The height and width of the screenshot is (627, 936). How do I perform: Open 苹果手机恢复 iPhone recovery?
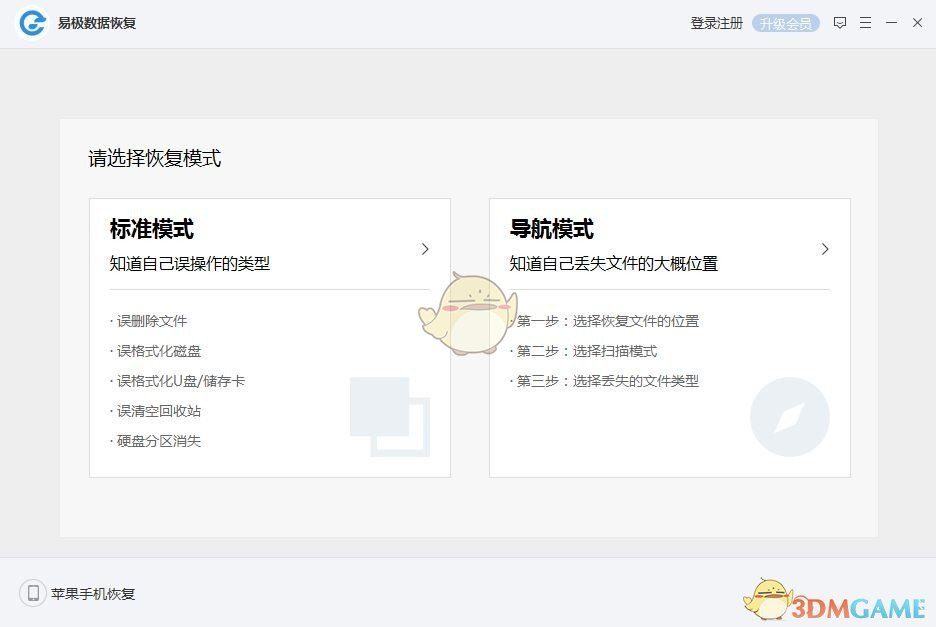tap(93, 594)
